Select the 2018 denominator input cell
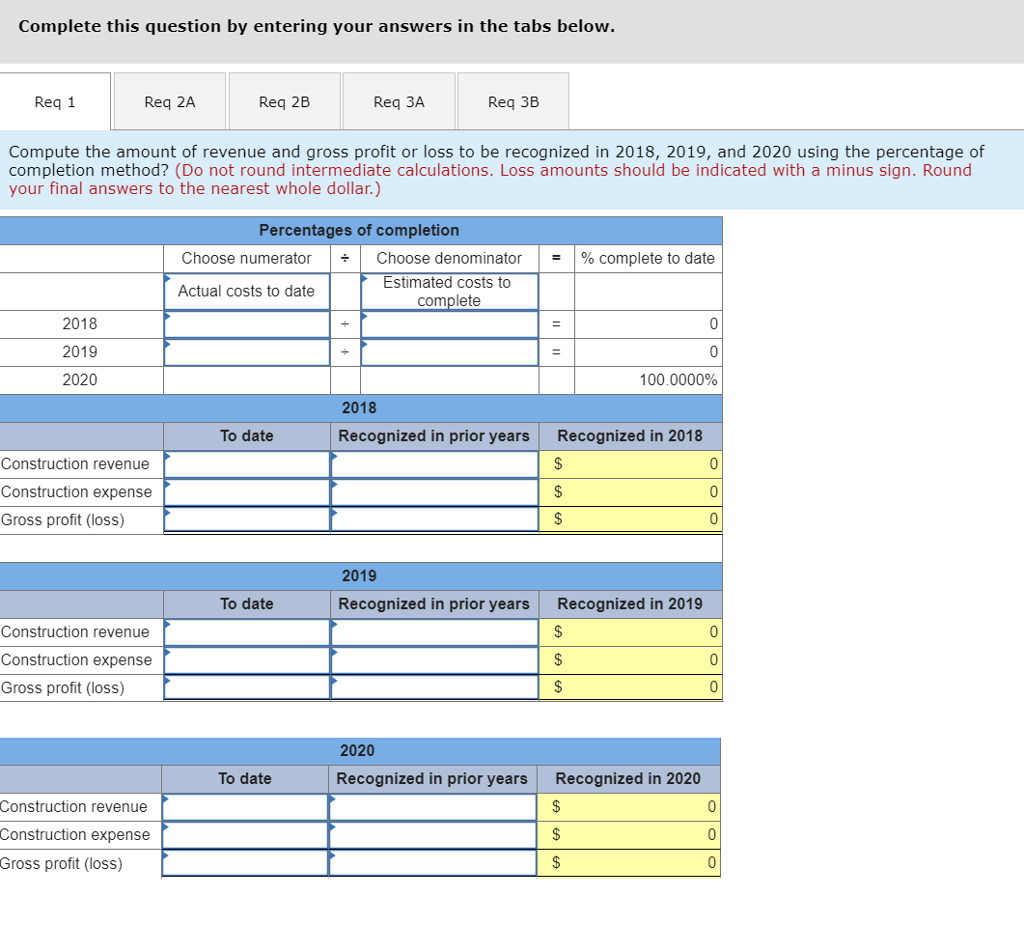This screenshot has height=925, width=1024. [449, 324]
